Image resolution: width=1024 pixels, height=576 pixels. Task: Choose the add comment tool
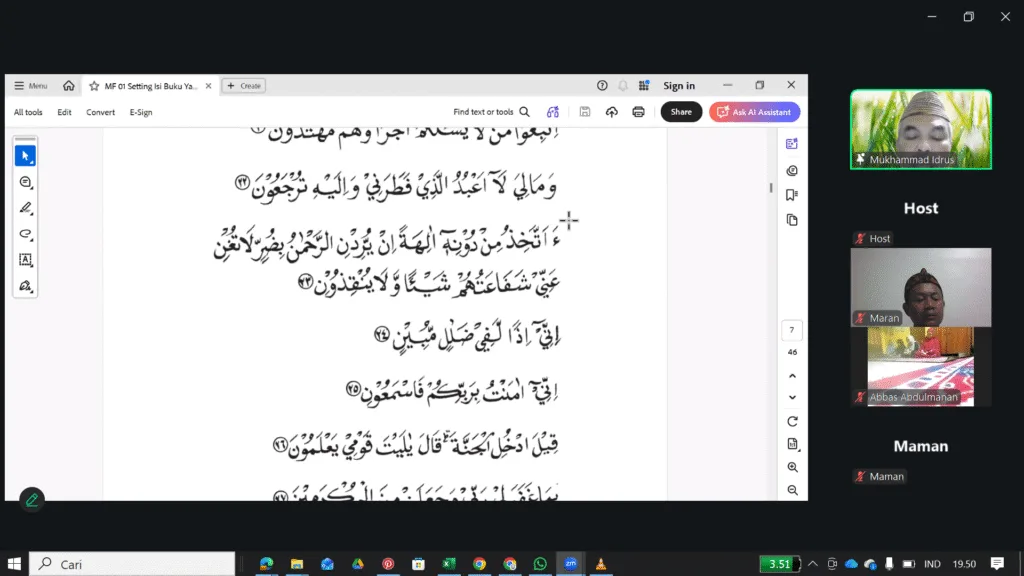point(26,182)
